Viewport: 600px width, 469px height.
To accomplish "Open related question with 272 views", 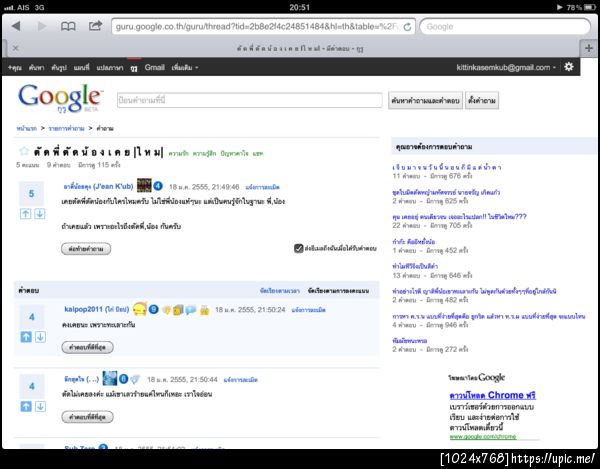I will (409, 341).
